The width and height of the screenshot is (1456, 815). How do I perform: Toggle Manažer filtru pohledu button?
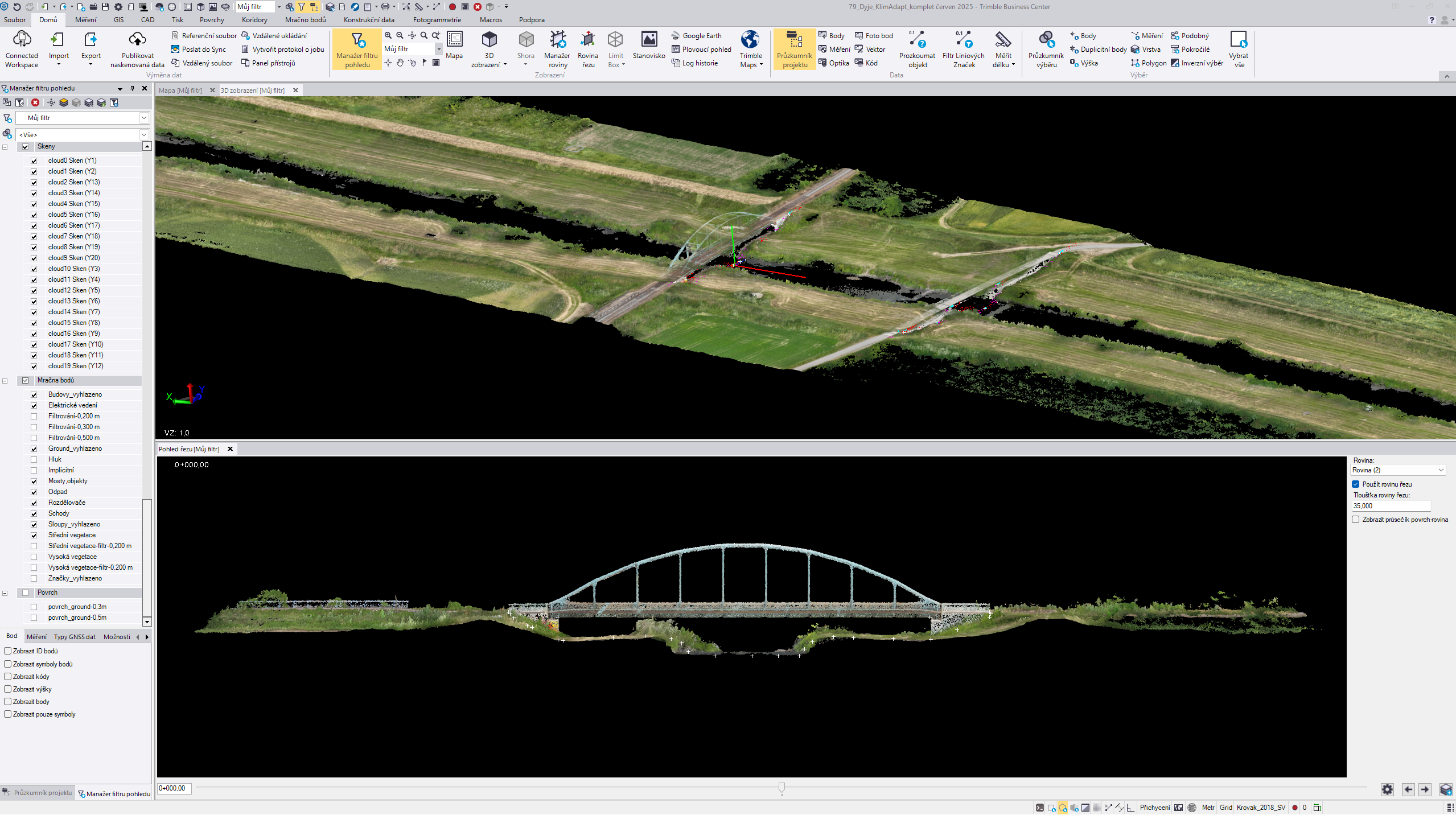[x=357, y=50]
